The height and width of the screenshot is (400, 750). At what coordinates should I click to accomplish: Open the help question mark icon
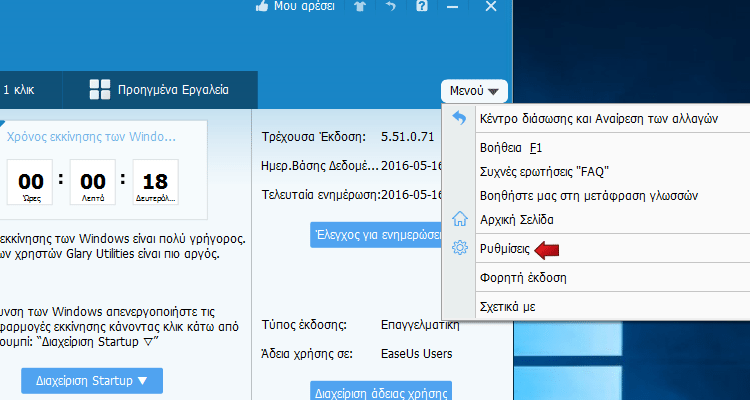(x=421, y=6)
